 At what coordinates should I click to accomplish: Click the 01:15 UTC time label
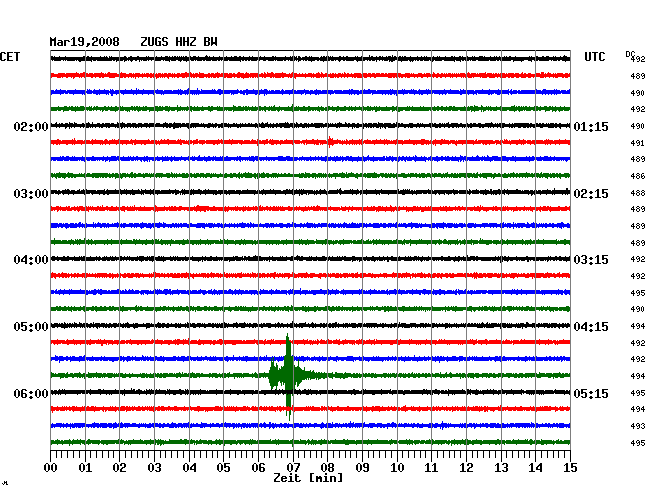tap(591, 126)
